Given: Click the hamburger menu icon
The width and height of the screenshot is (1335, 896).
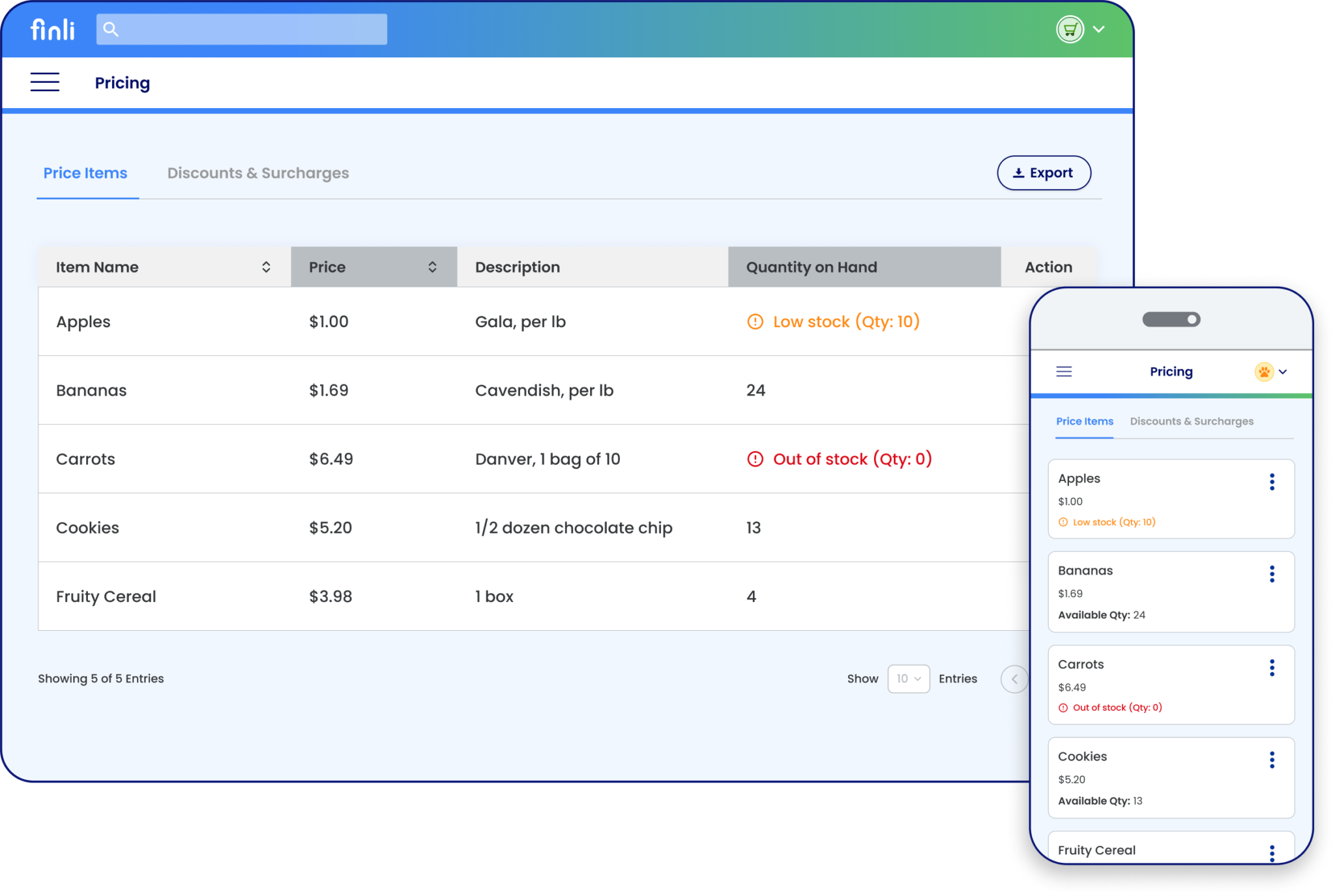Looking at the screenshot, I should 44,82.
